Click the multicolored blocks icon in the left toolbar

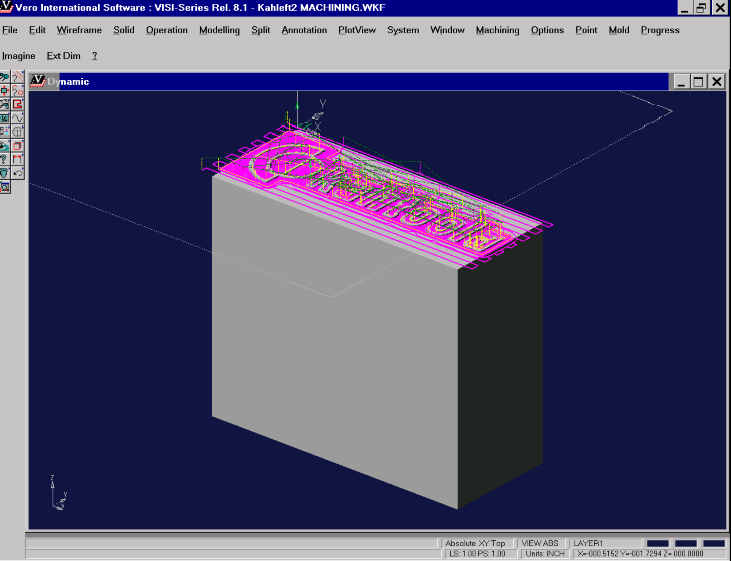point(5,132)
